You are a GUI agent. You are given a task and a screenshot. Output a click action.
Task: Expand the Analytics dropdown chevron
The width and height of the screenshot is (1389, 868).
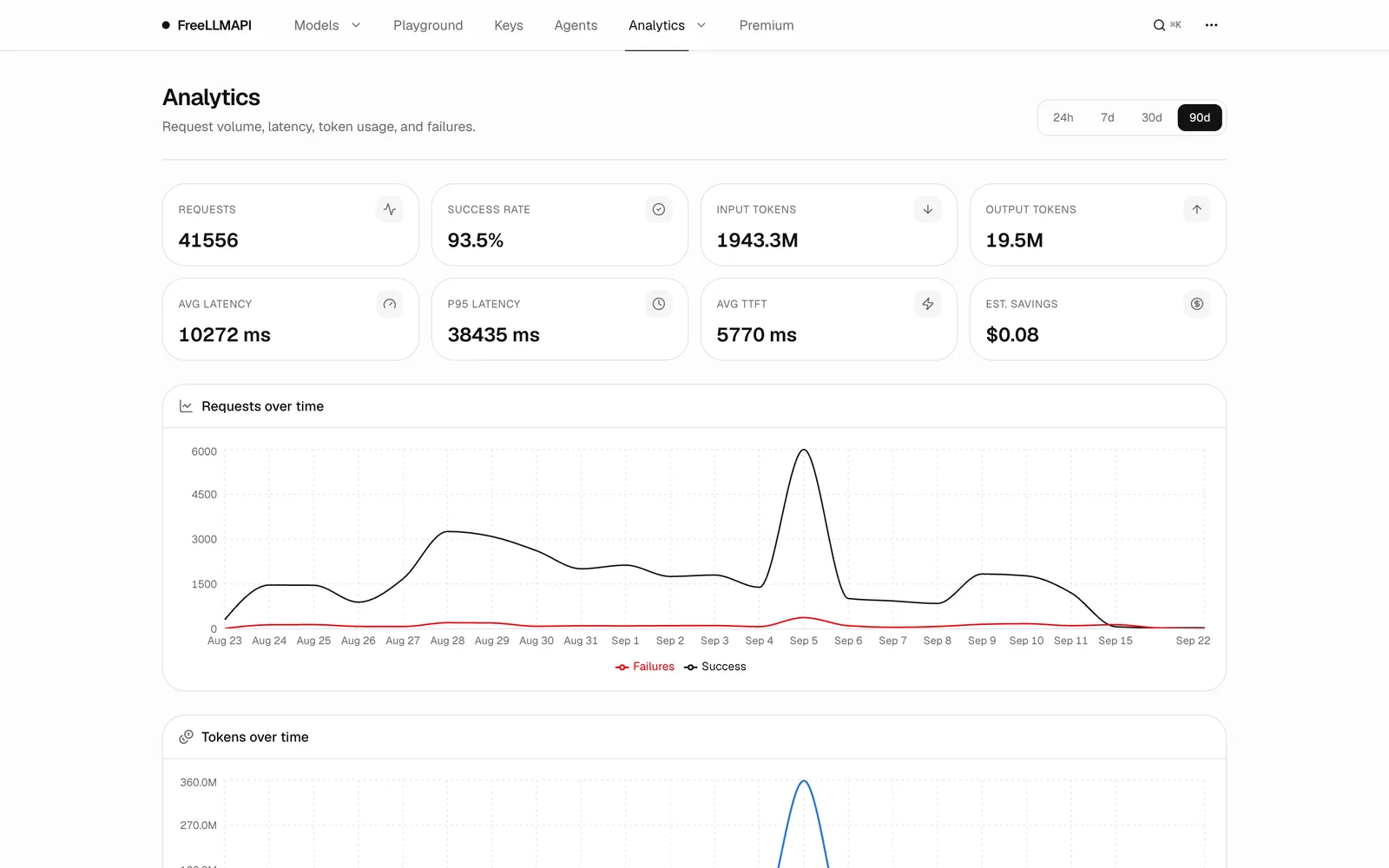point(701,25)
